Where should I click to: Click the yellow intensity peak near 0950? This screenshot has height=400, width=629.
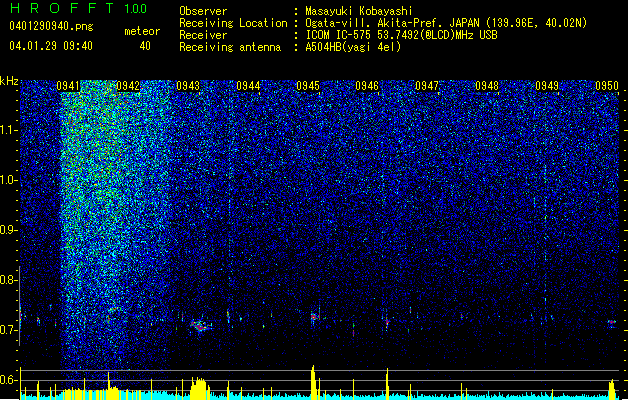612,388
